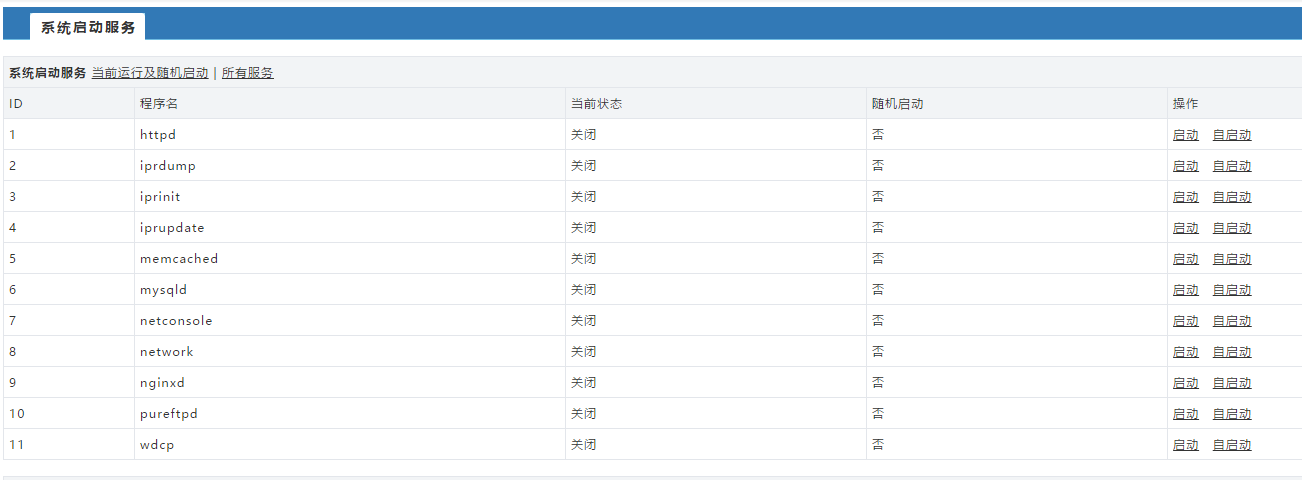The height and width of the screenshot is (480, 1302).
Task: Click the 否 value in the httpd row
Action: (878, 134)
